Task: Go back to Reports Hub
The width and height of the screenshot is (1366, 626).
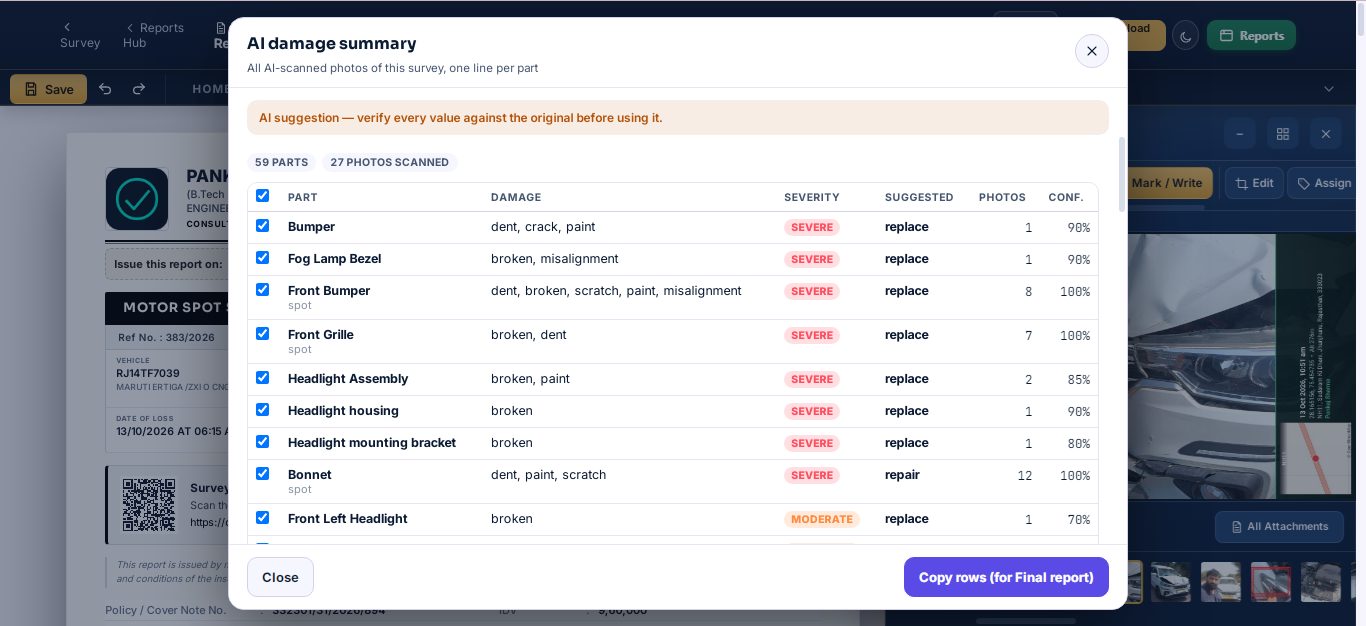Action: point(153,35)
